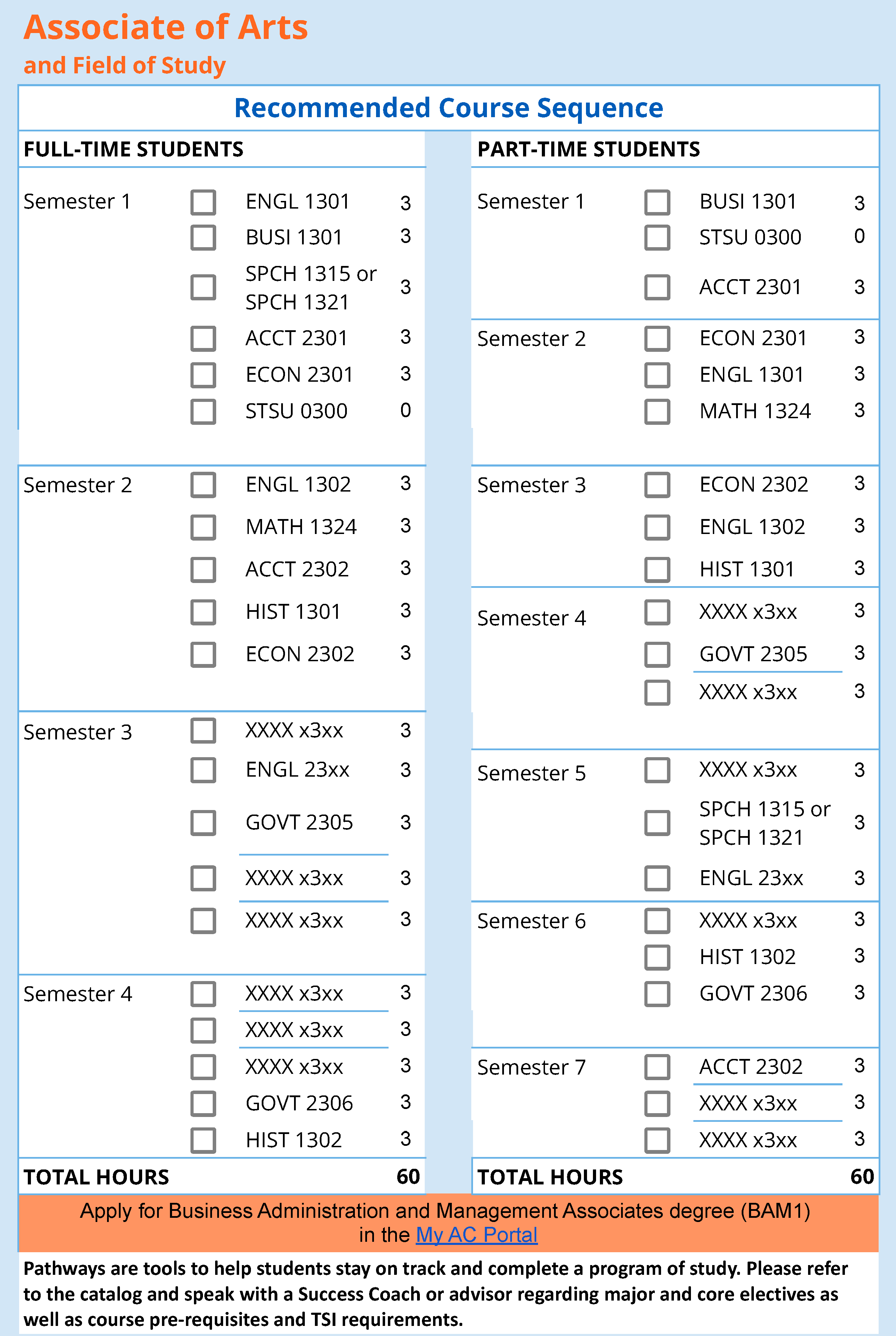This screenshot has width=896, height=1336.
Task: Click the Associate of Arts title
Action: (x=166, y=27)
